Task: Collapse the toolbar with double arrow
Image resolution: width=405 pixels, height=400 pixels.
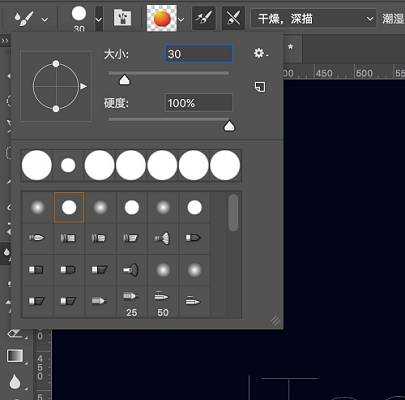Action: pyautogui.click(x=5, y=41)
